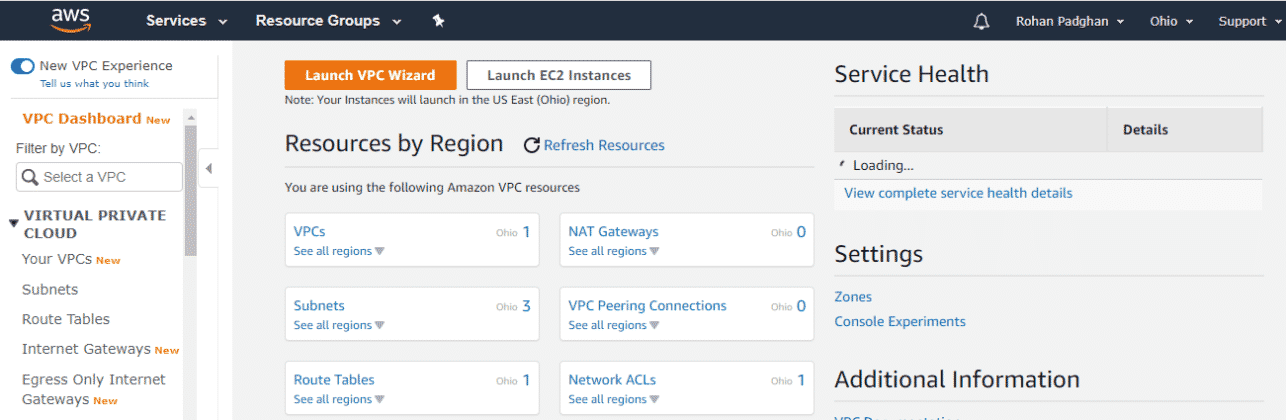Open Subnets in the sidebar
The height and width of the screenshot is (420, 1286).
click(50, 290)
